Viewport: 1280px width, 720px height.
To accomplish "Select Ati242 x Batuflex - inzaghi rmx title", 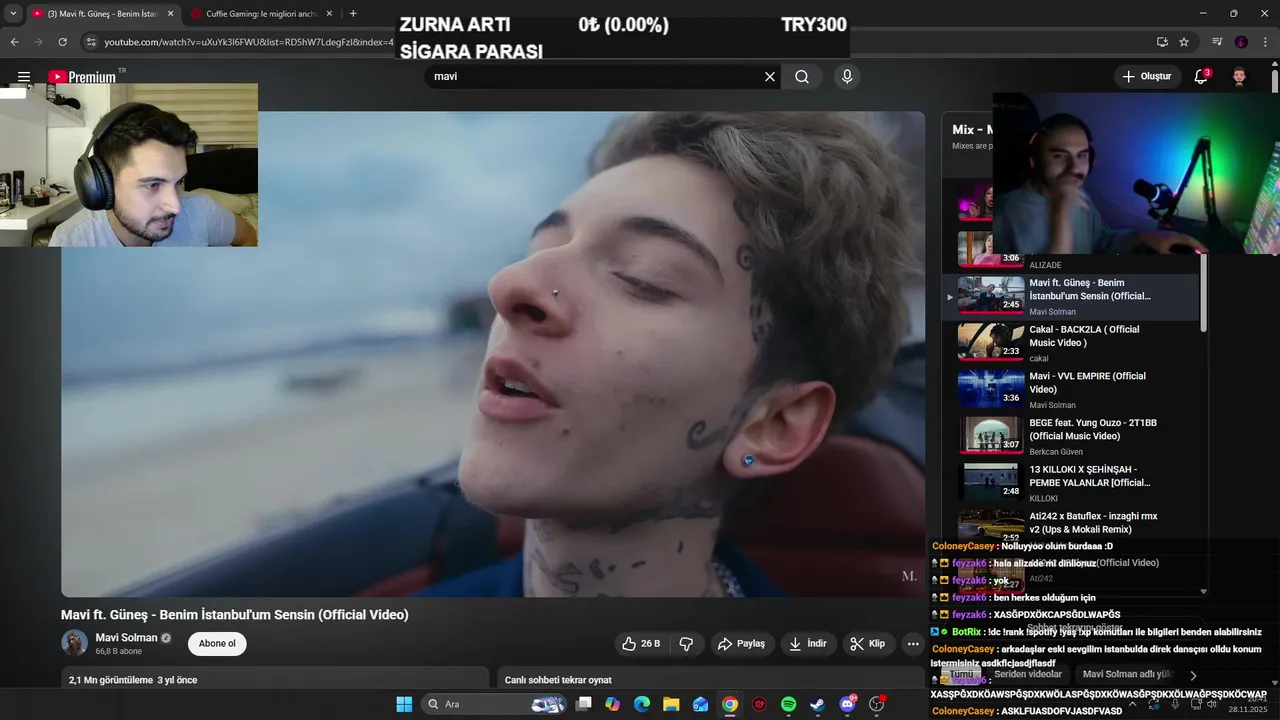I will coord(1093,522).
